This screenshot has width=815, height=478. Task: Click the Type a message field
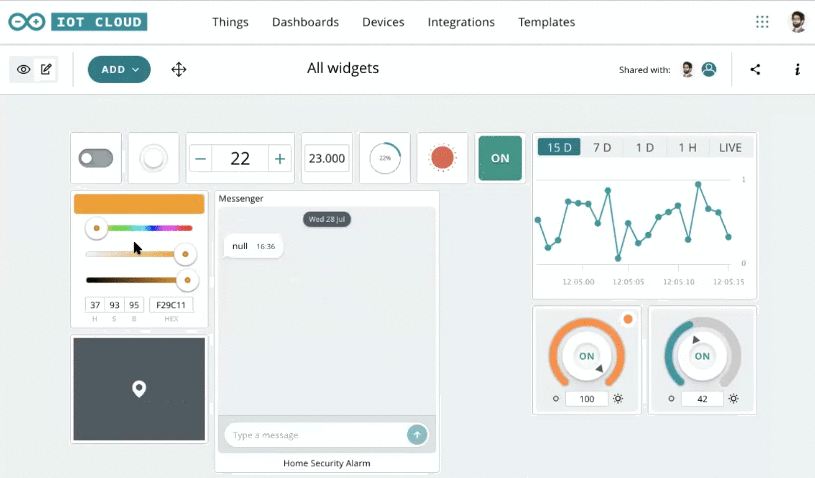point(316,435)
